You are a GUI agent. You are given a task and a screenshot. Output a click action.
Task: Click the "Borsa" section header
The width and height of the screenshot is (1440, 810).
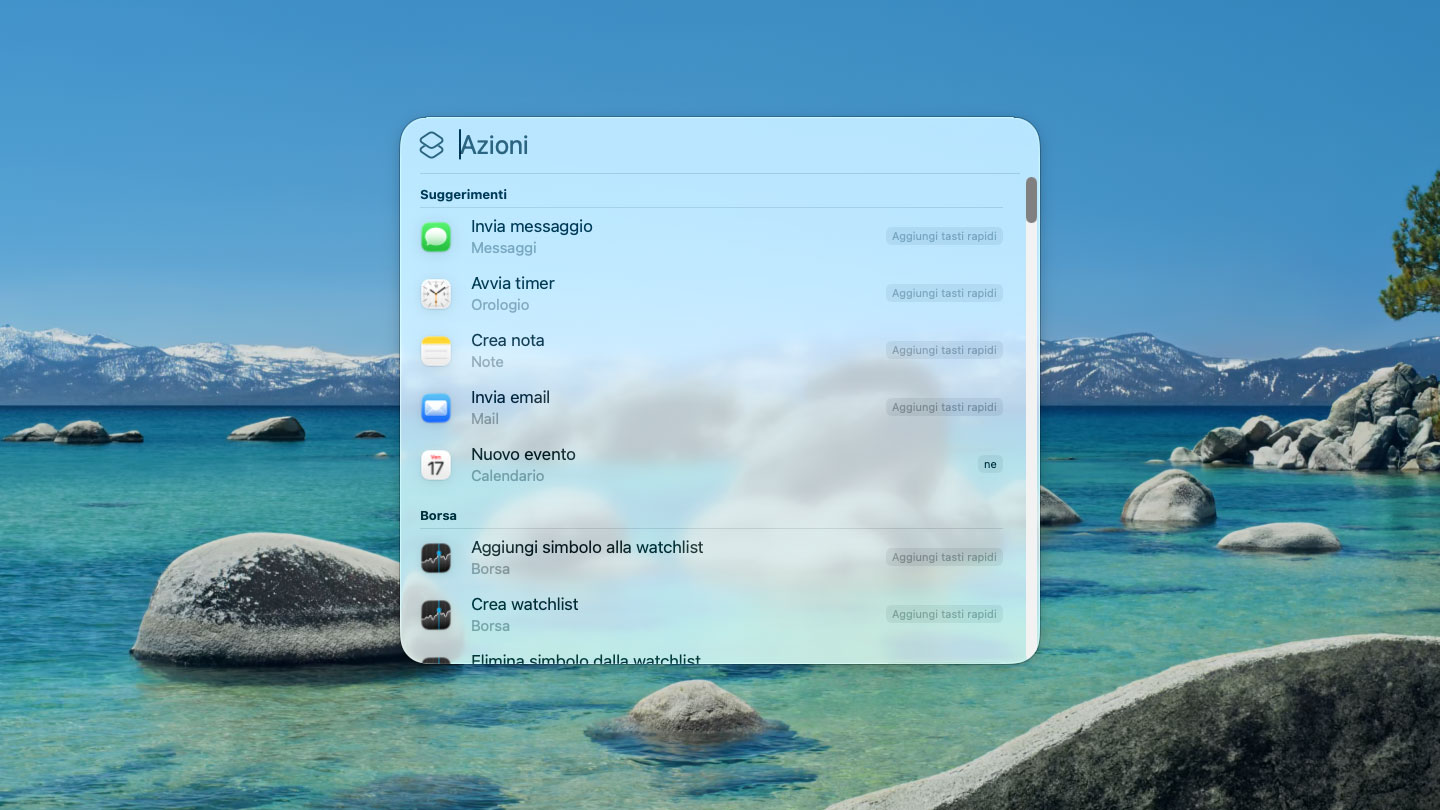438,516
